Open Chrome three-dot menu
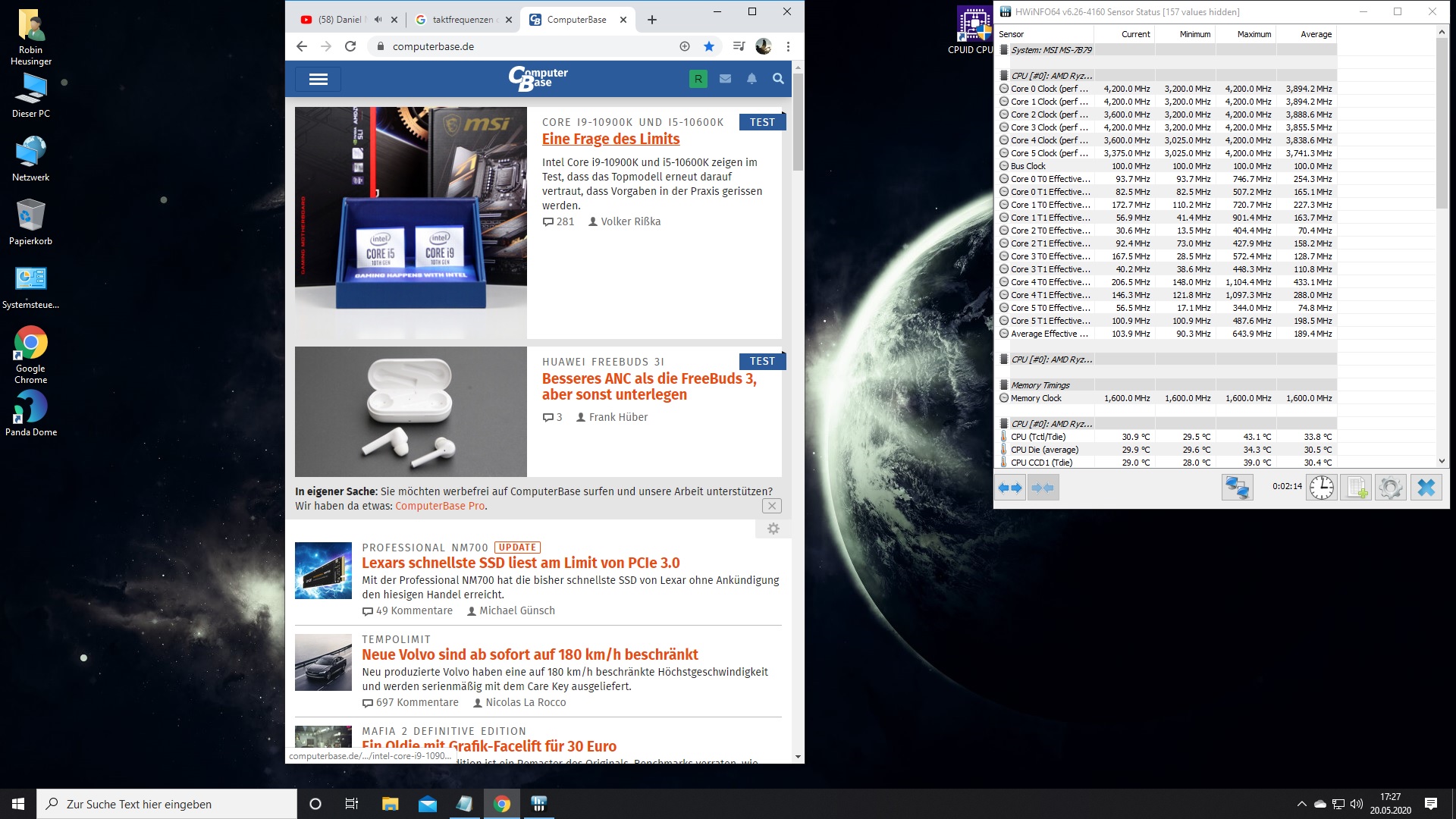The width and height of the screenshot is (1456, 819). tap(788, 46)
